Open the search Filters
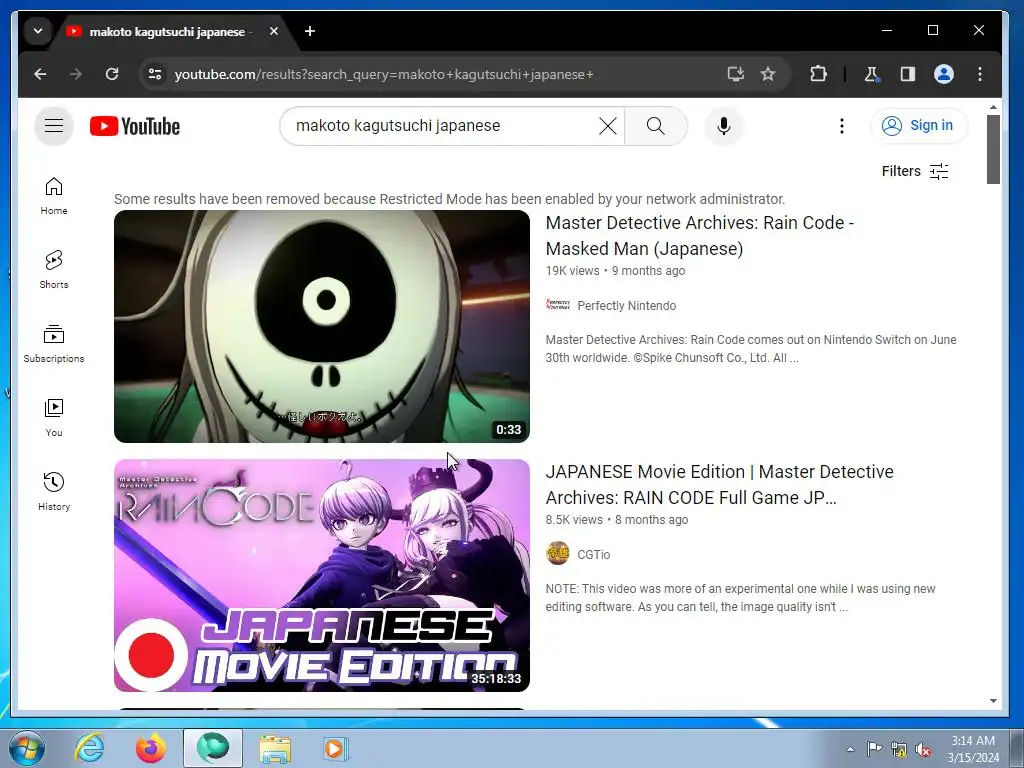Viewport: 1024px width, 768px height. [x=915, y=171]
